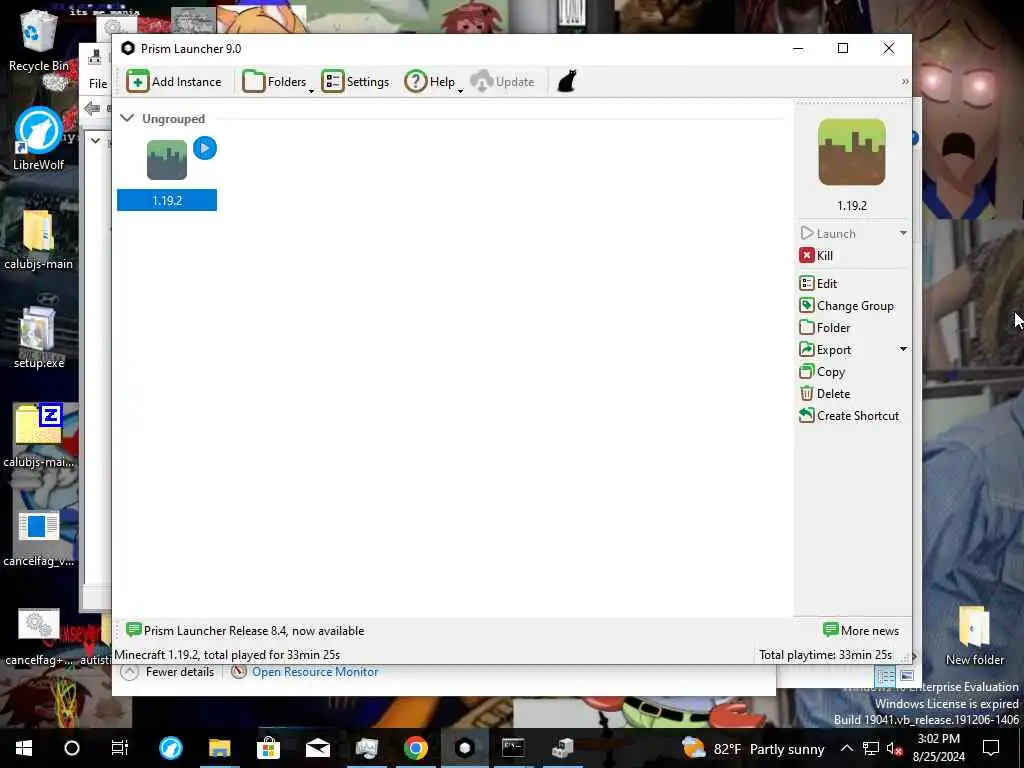This screenshot has width=1024, height=768.
Task: Select calubjs-main folder on desktop
Action: (39, 239)
